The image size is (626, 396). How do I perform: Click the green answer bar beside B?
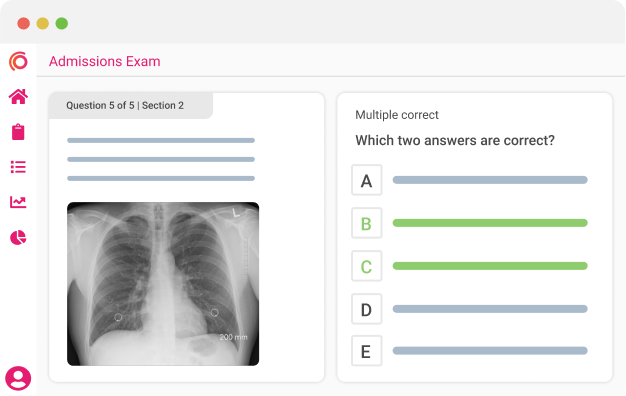coord(490,223)
